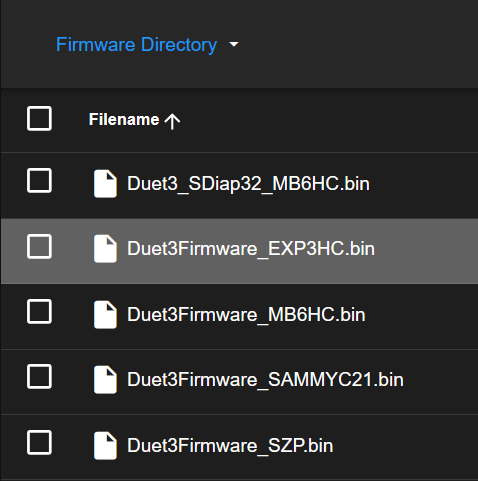Click the file icon beside Duet3_SDiap32_MB6HC.bin

click(105, 184)
